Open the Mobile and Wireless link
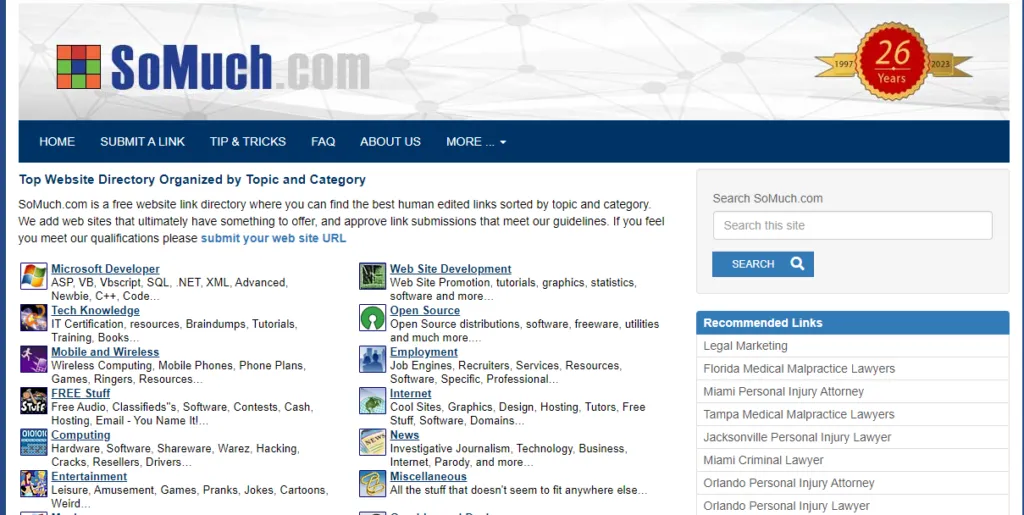 (105, 352)
